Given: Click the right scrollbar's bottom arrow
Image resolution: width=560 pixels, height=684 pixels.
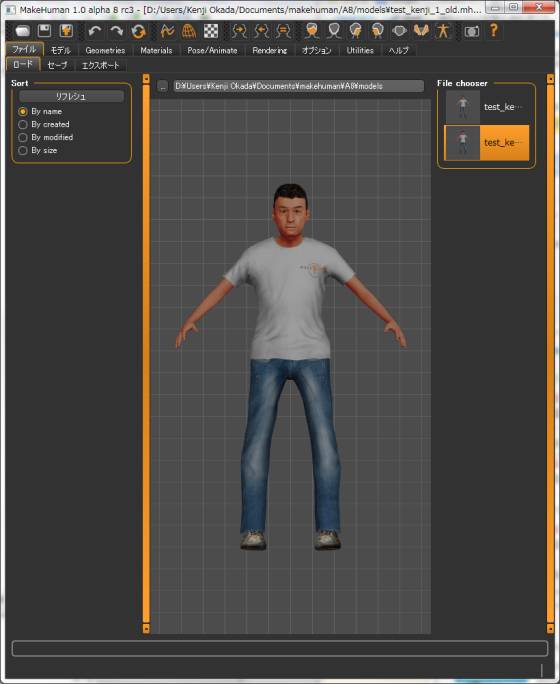Looking at the screenshot, I should coord(550,629).
